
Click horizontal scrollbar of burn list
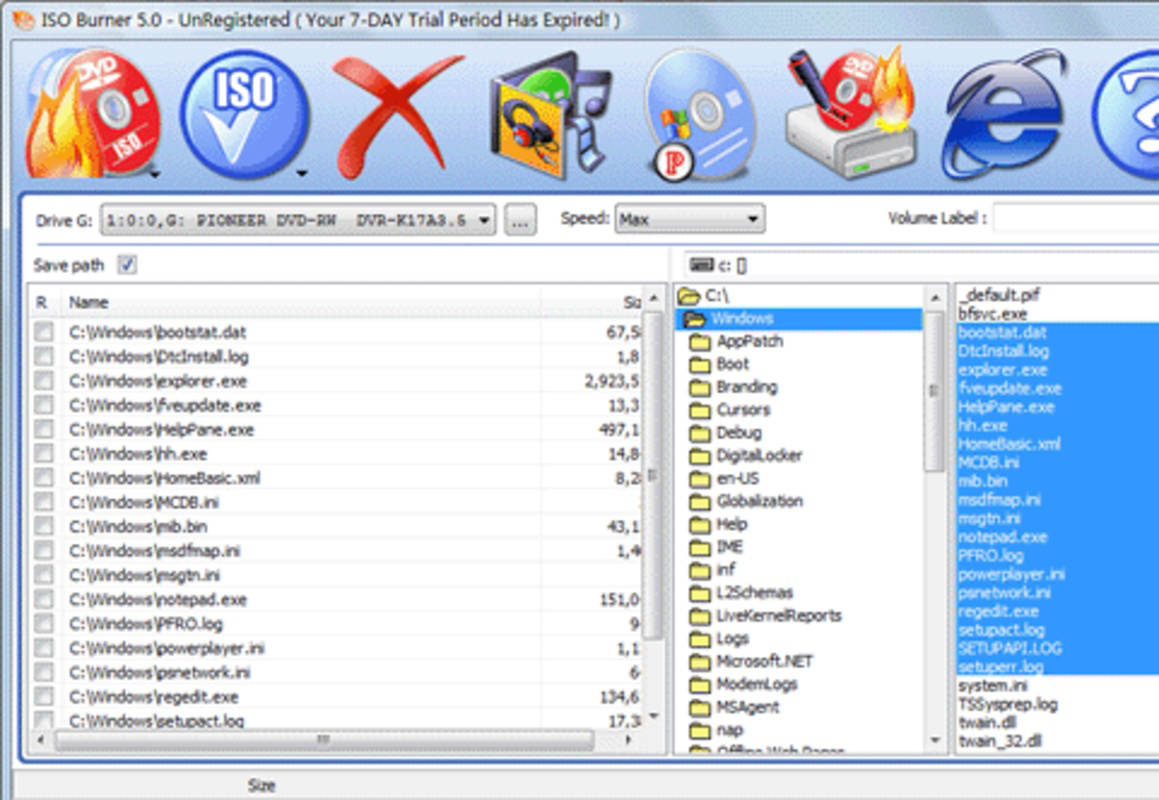(x=324, y=739)
